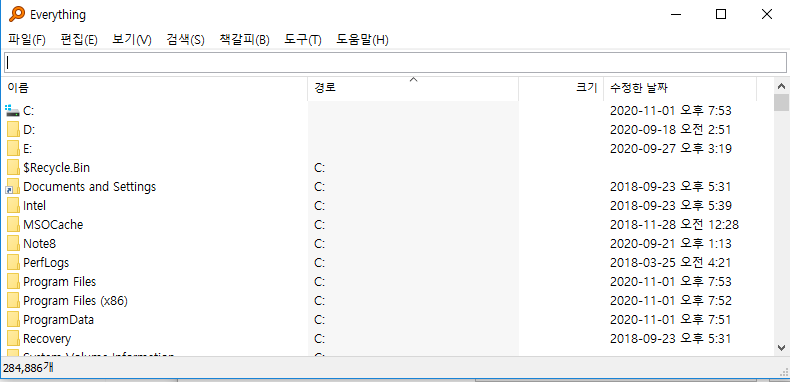Click the $Recycle.Bin folder icon

pyautogui.click(x=14, y=167)
